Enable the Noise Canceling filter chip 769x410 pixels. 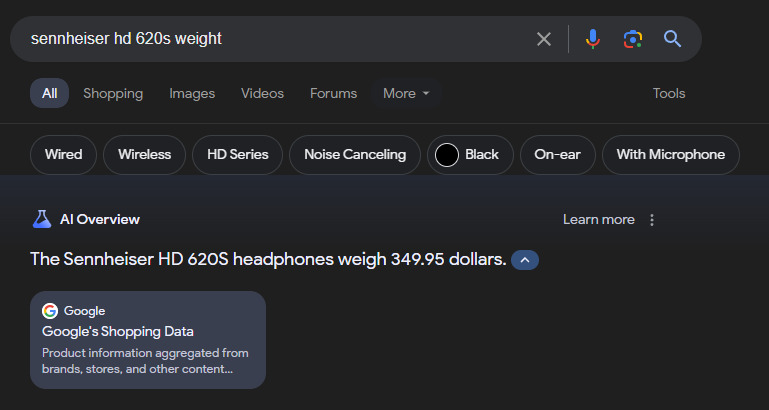point(355,155)
